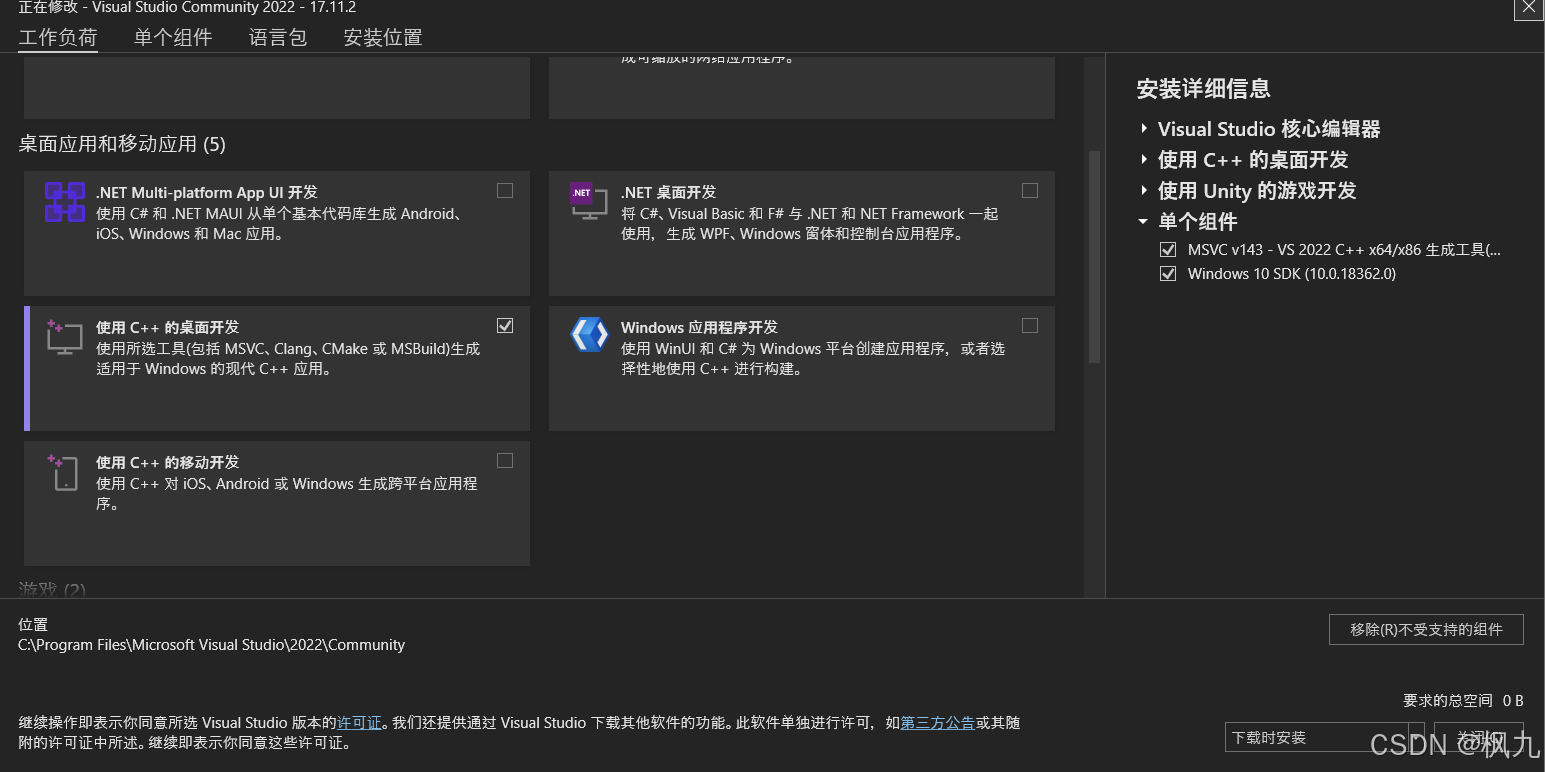Open the 第三方公告 link
Screen dimensions: 1545x772
tap(938, 722)
